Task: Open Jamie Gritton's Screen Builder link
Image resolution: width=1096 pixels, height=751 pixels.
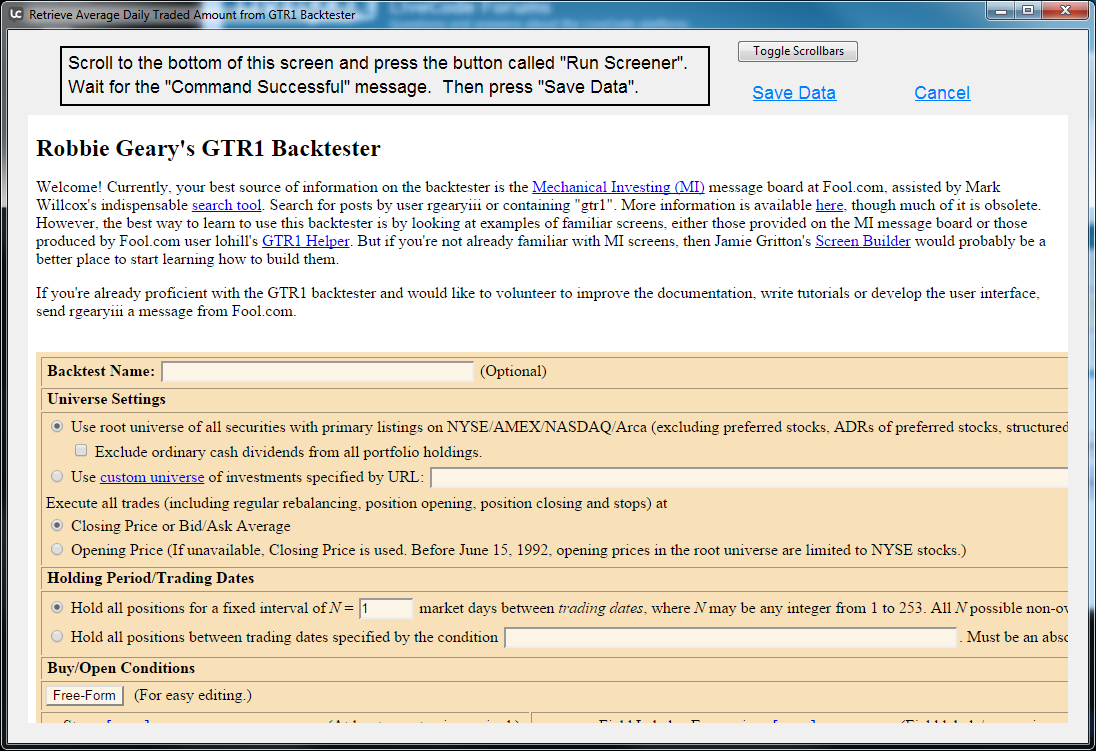Action: coord(862,241)
